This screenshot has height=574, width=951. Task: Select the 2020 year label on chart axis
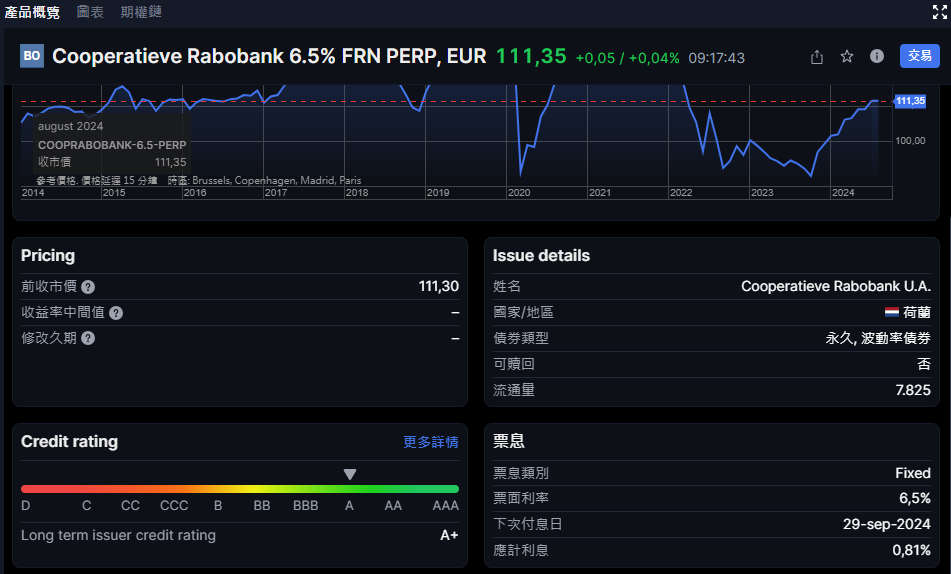click(519, 192)
